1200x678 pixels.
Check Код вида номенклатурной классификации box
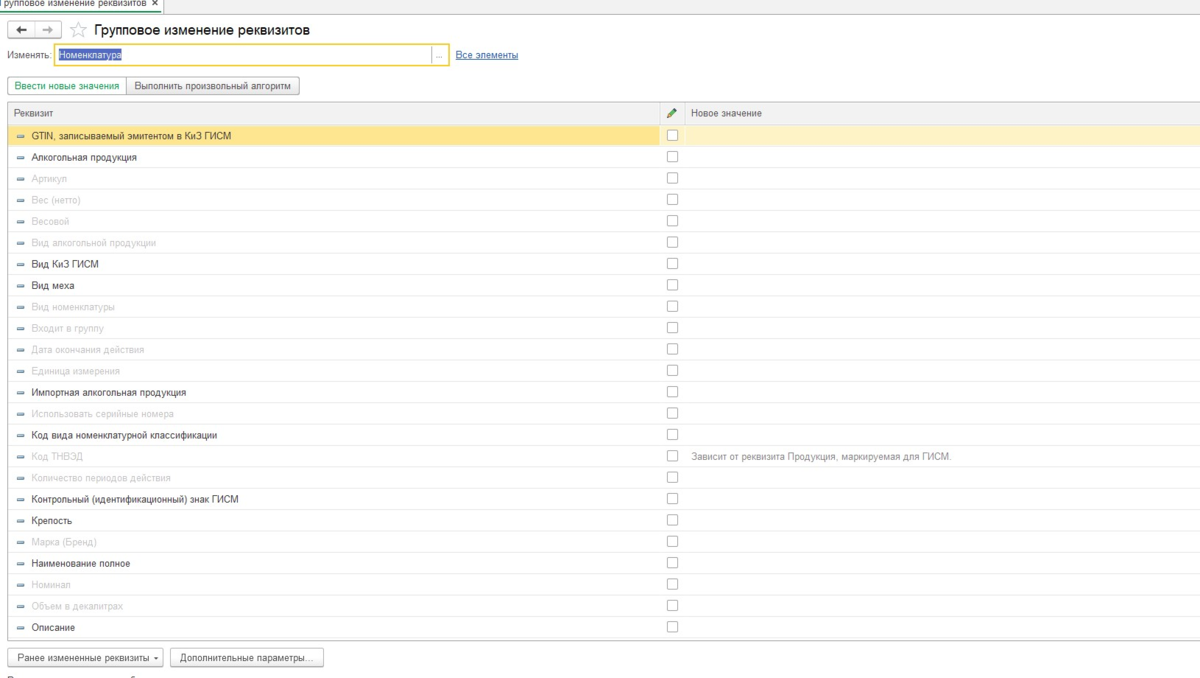pyautogui.click(x=672, y=435)
